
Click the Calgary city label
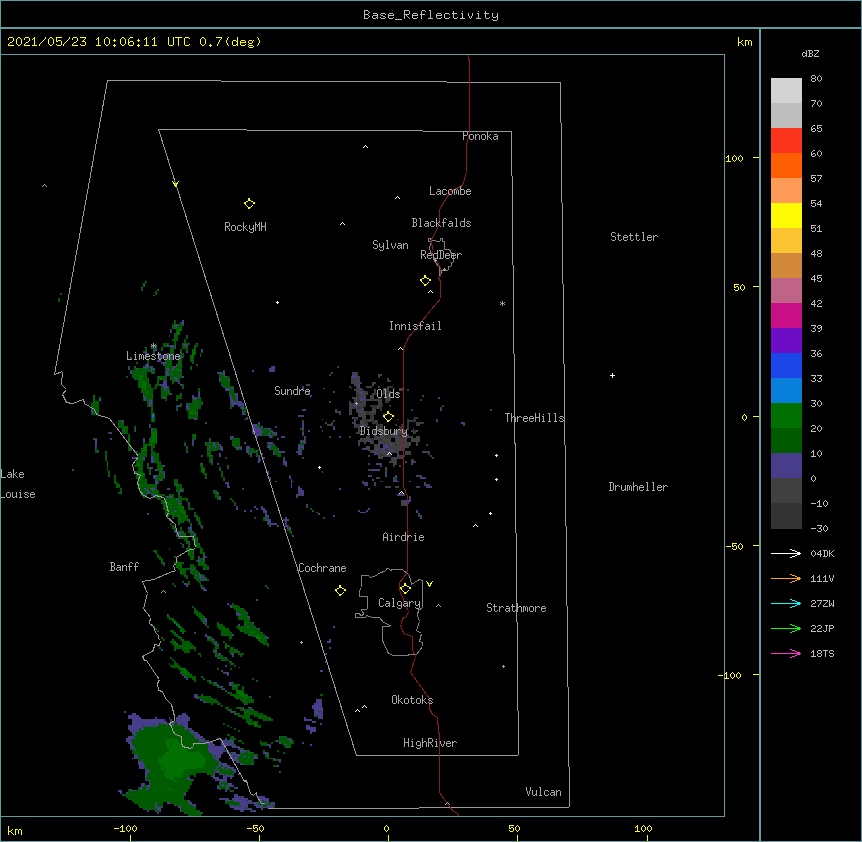click(x=400, y=603)
